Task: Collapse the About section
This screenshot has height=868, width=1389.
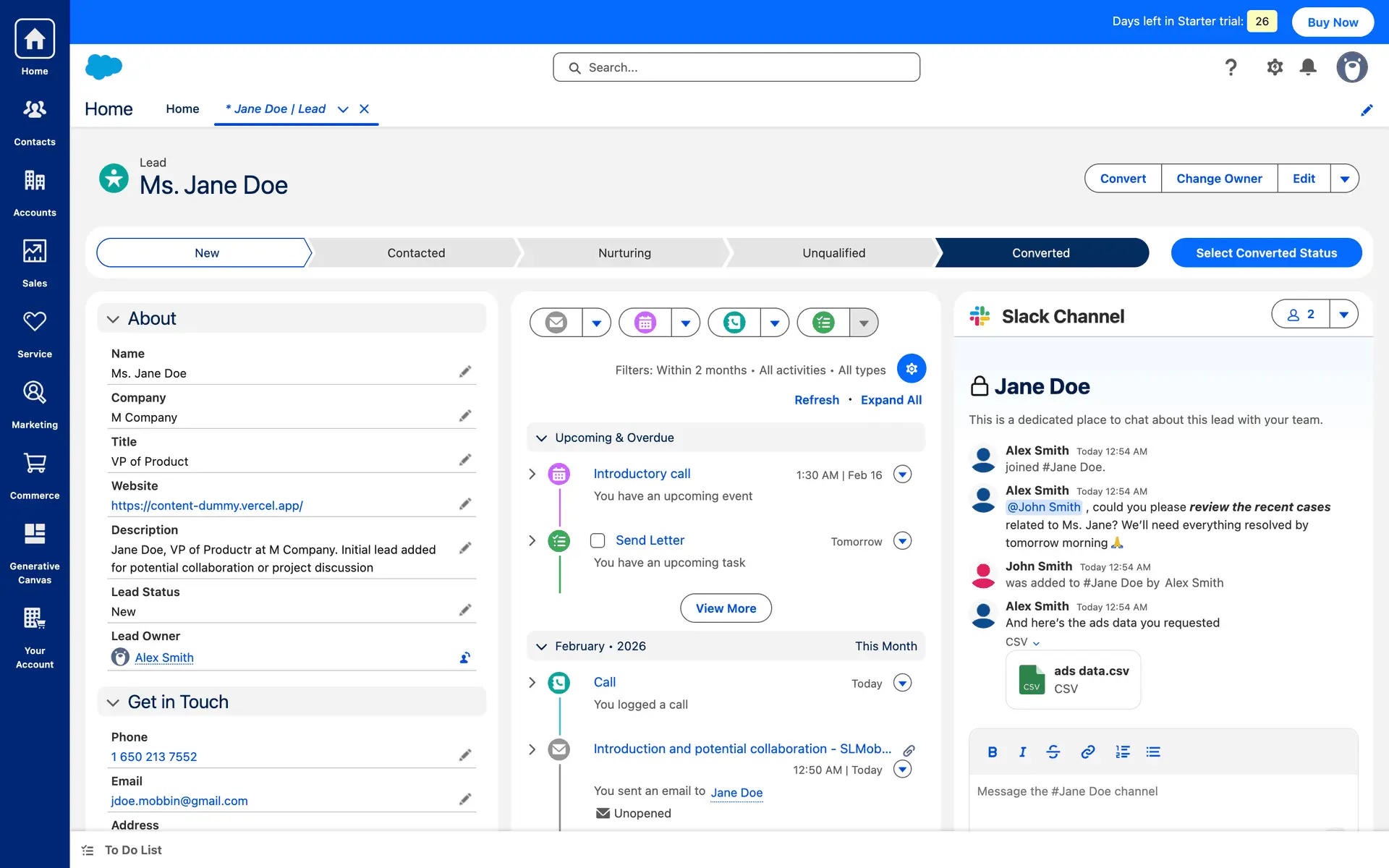Action: click(x=113, y=319)
